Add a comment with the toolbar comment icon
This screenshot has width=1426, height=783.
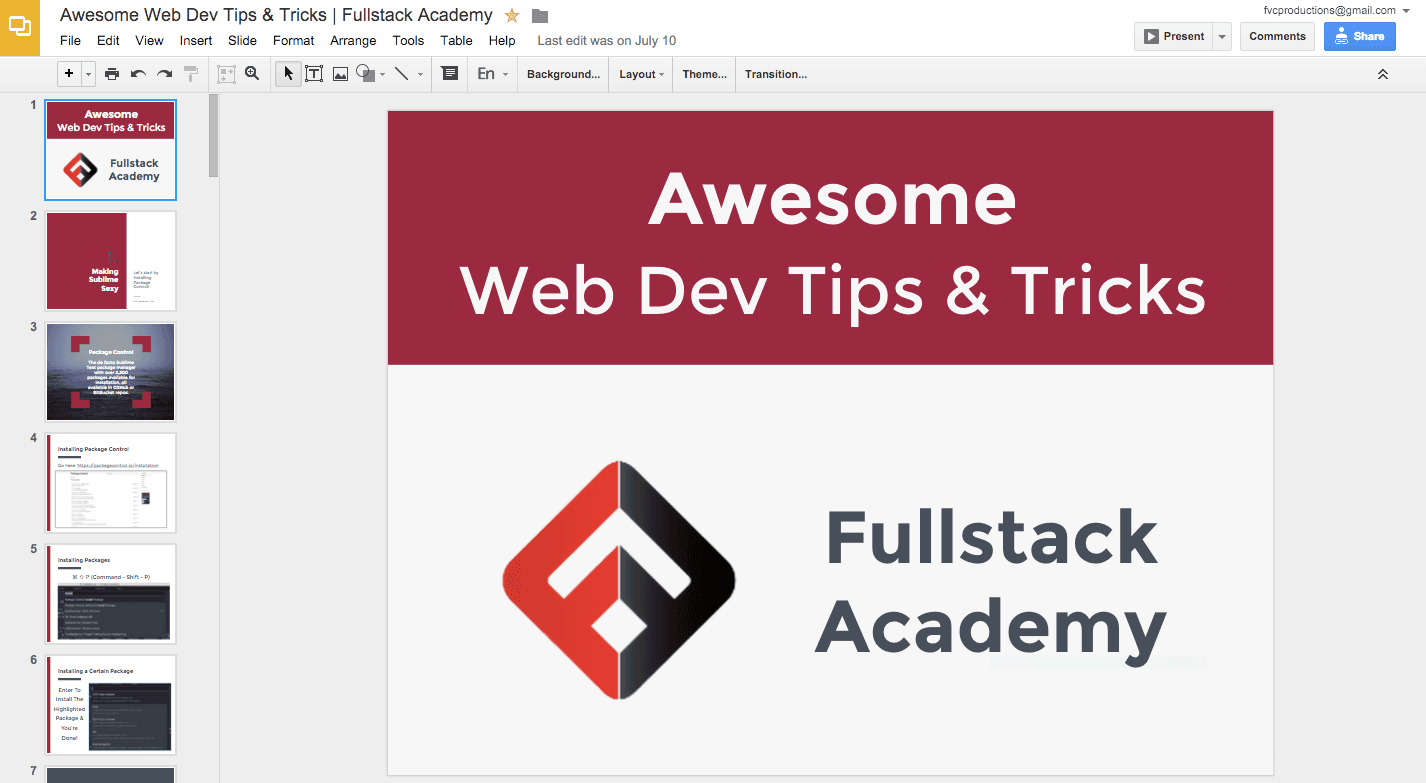pos(450,74)
